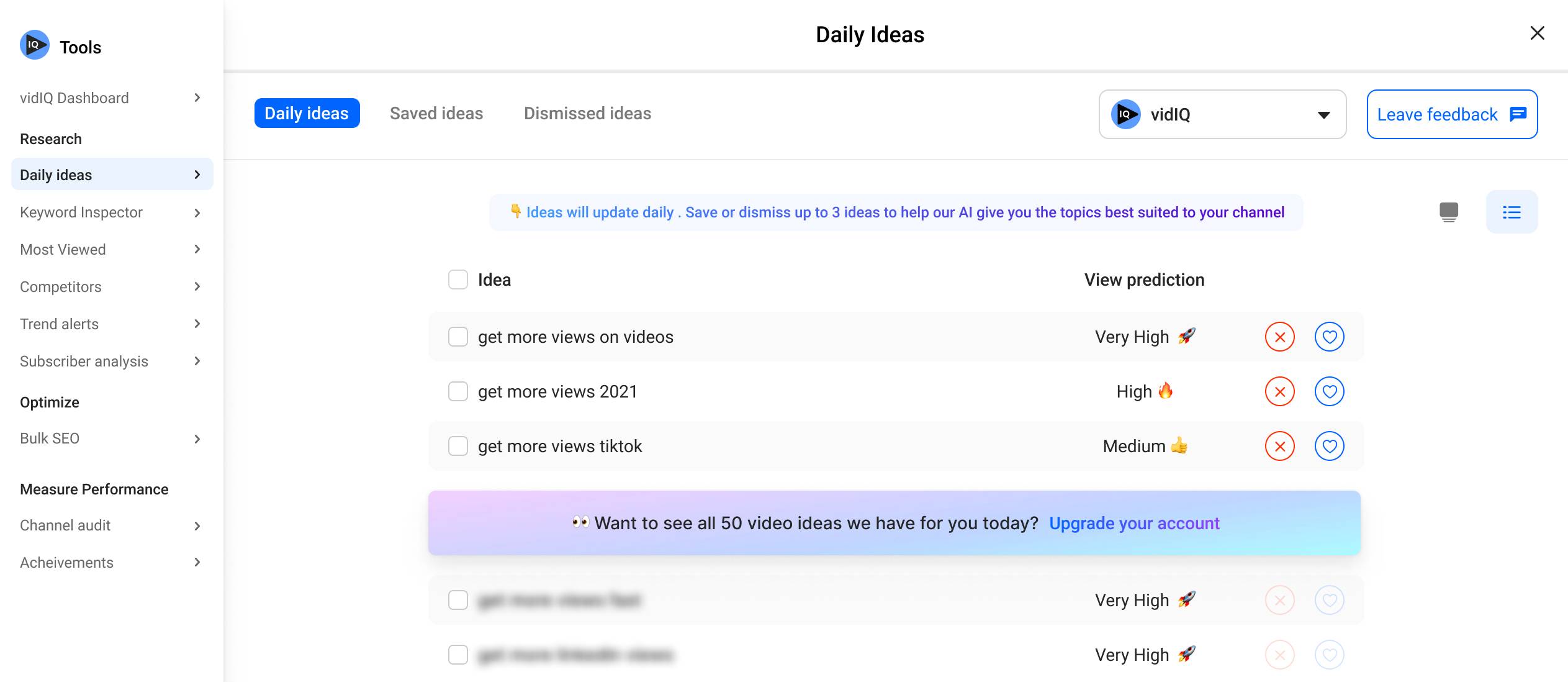Expand the Keyword Inspector sidebar item

tap(112, 212)
